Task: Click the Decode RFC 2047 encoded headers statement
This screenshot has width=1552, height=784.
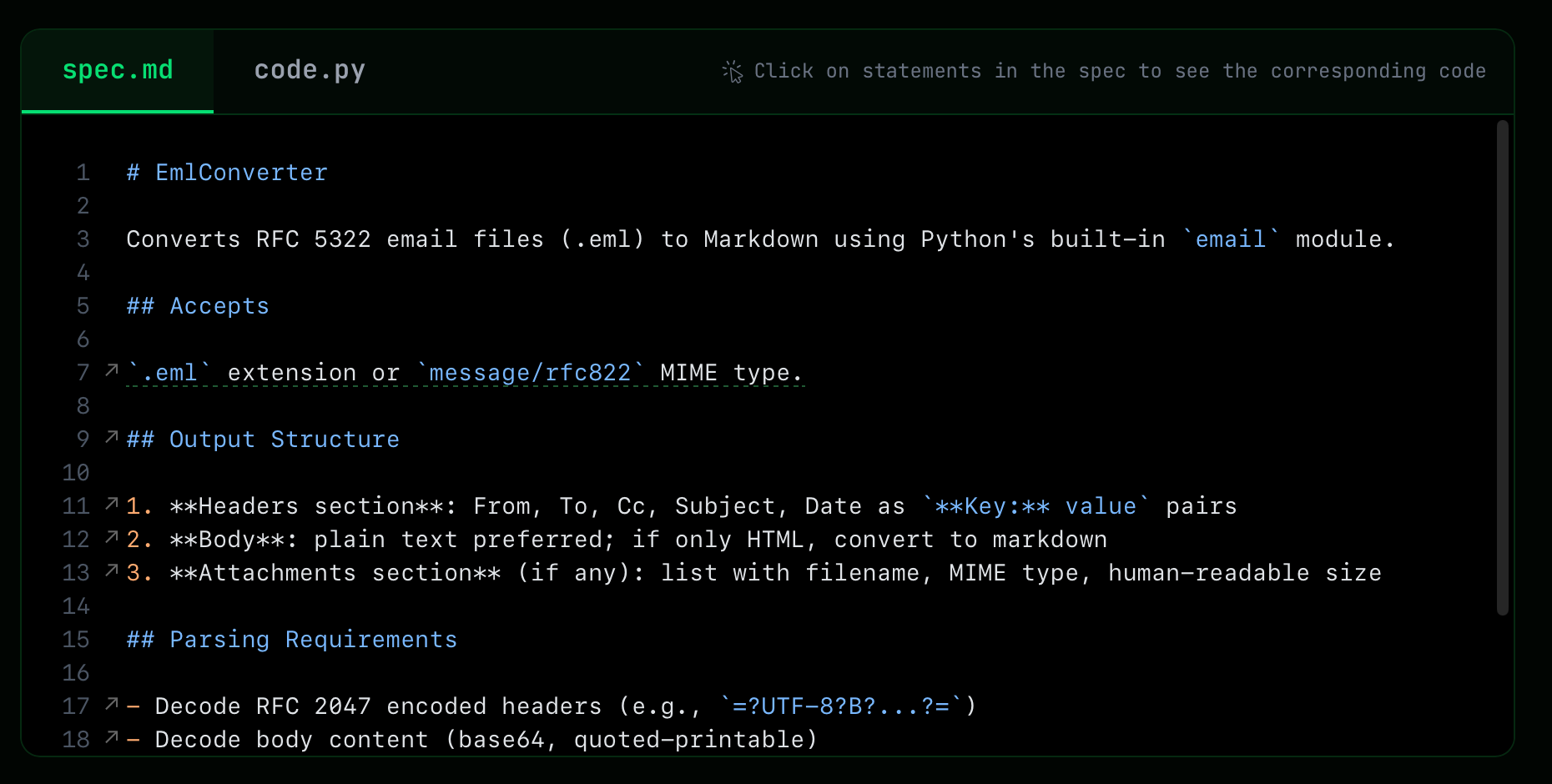Action: 551,706
